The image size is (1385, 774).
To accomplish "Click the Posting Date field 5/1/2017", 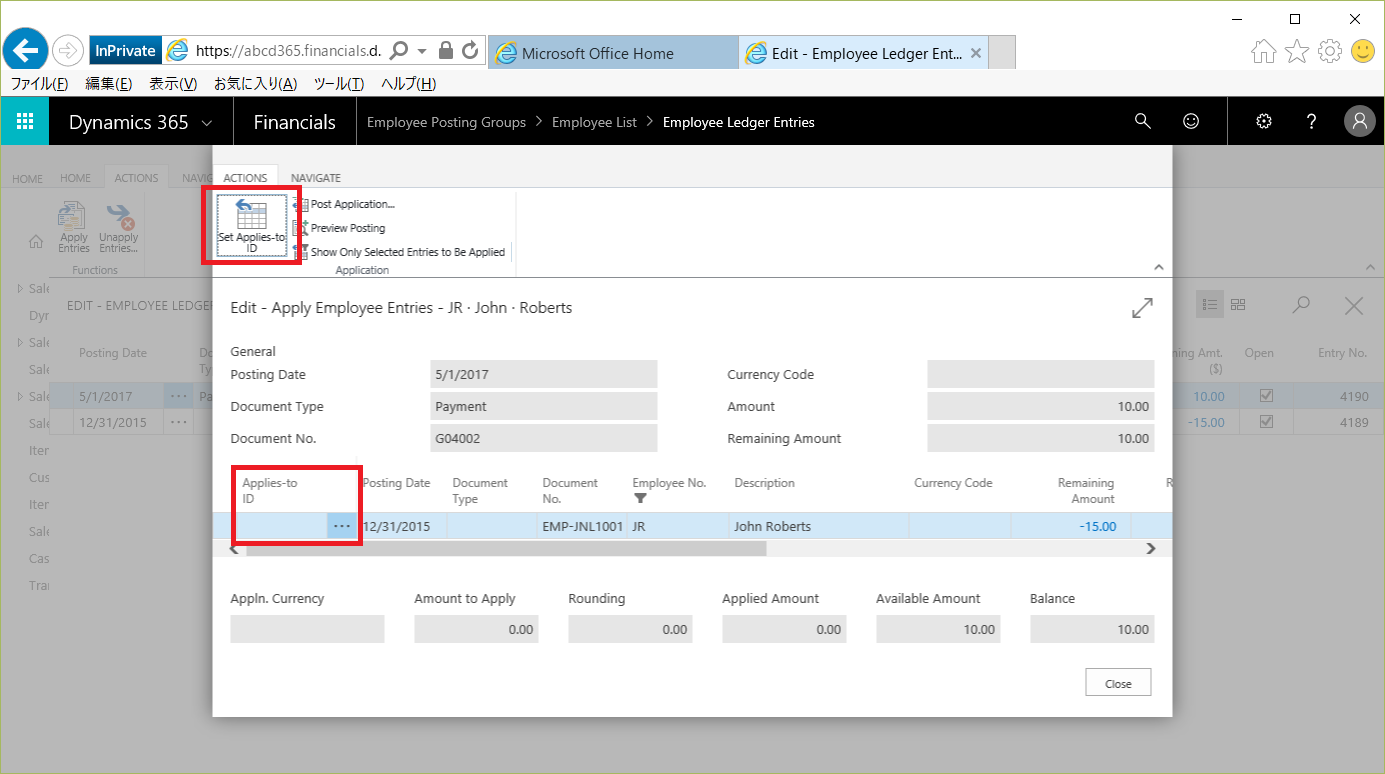I will click(544, 375).
